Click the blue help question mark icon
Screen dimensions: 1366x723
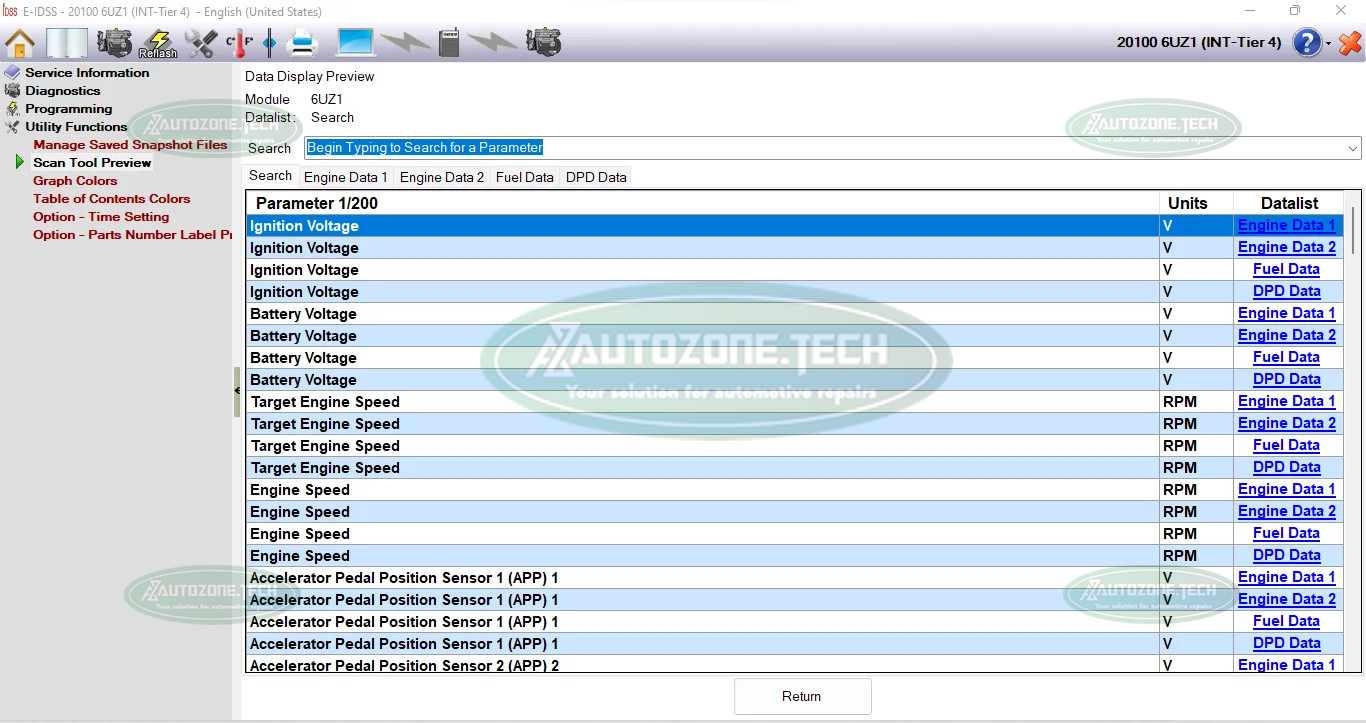pos(1307,43)
